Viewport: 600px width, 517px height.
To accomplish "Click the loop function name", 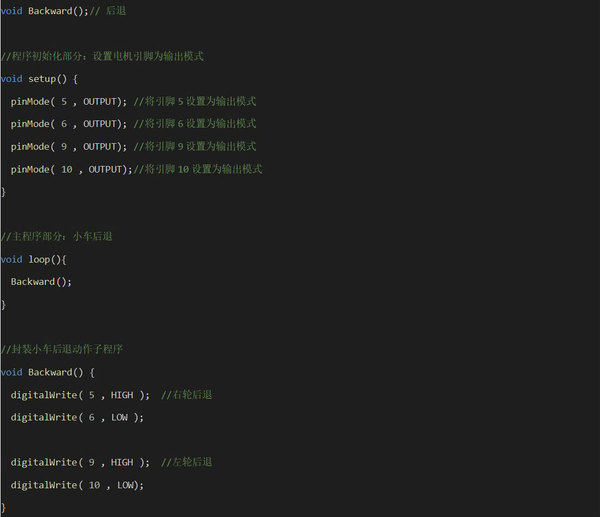I will [40, 259].
